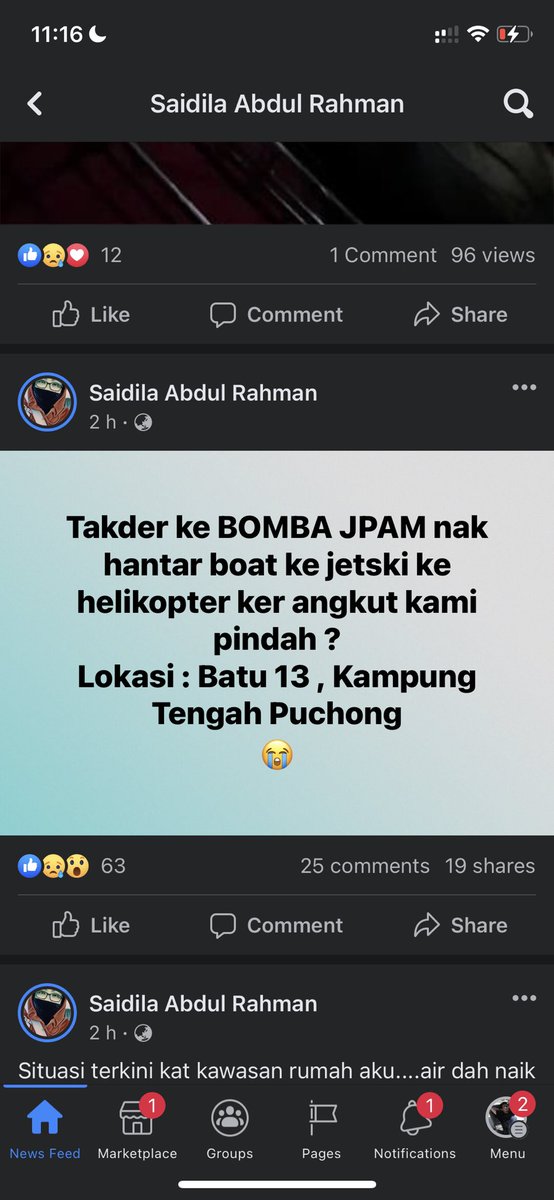The height and width of the screenshot is (1200, 554).
Task: Tap the back arrow in the header
Action: 34,103
